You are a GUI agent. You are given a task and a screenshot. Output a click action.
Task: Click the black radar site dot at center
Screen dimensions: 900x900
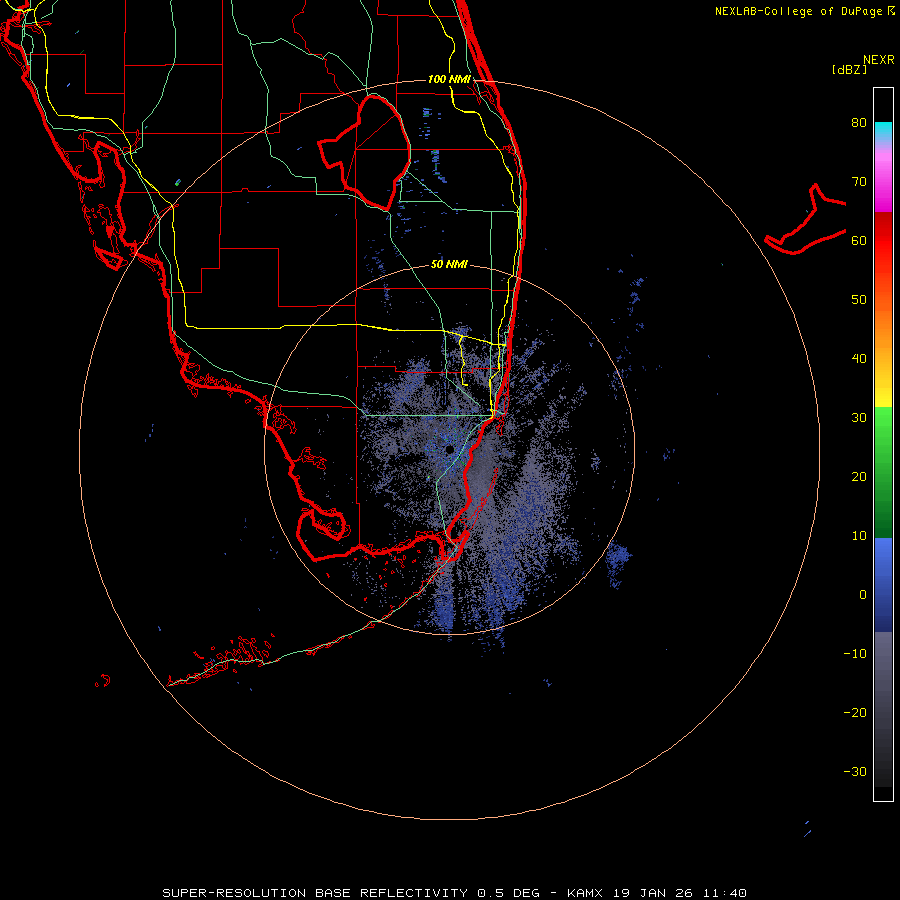(x=449, y=449)
